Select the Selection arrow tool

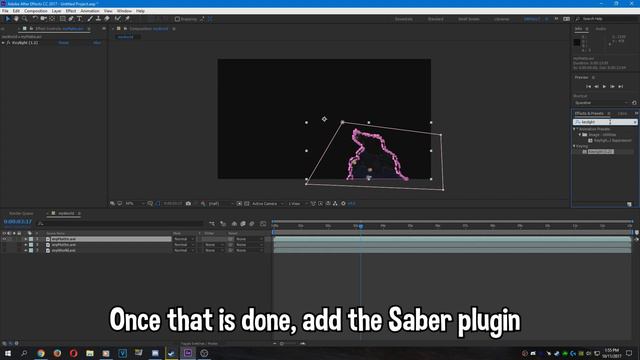[x=7, y=19]
